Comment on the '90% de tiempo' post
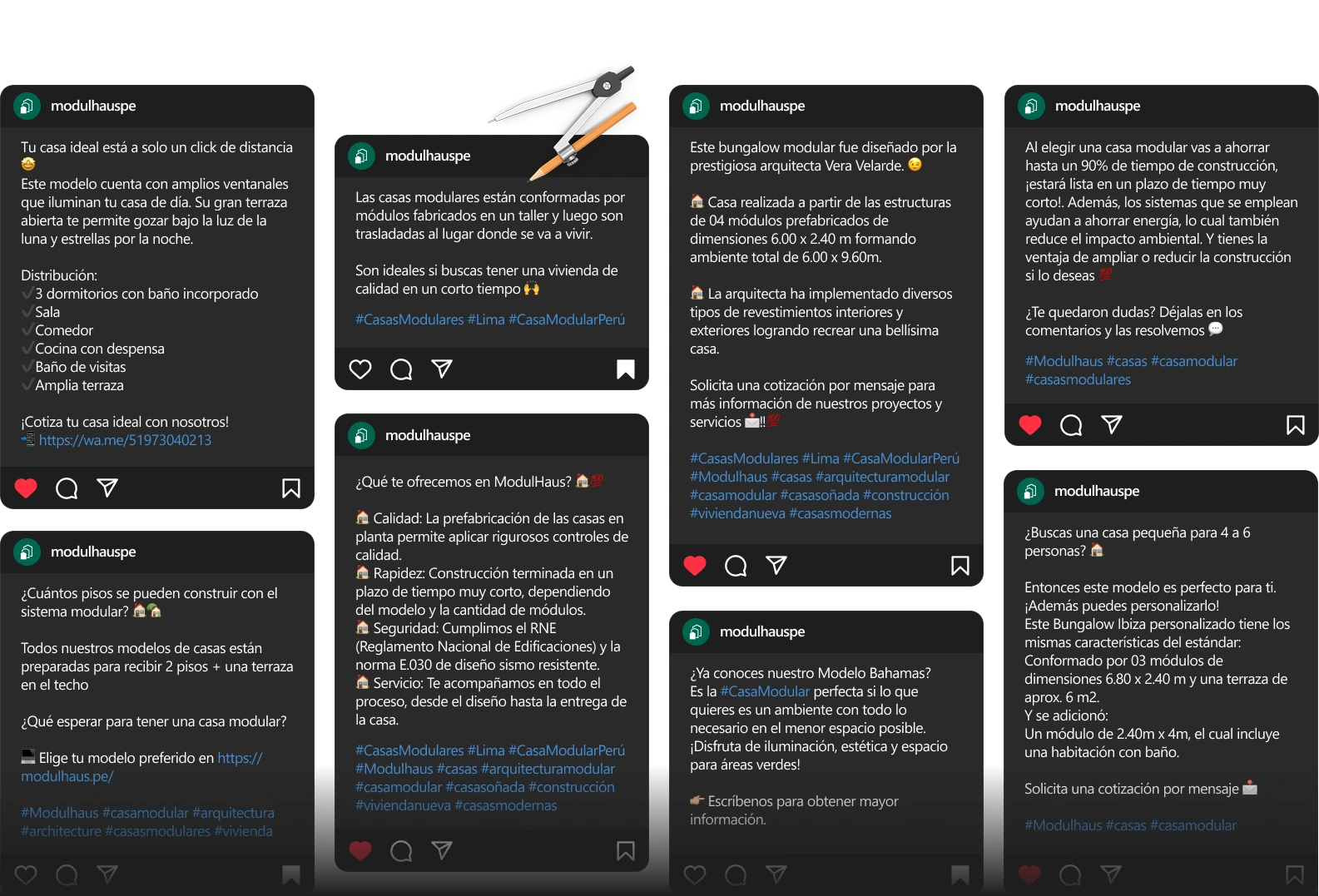This screenshot has width=1319, height=896. coord(1071,425)
